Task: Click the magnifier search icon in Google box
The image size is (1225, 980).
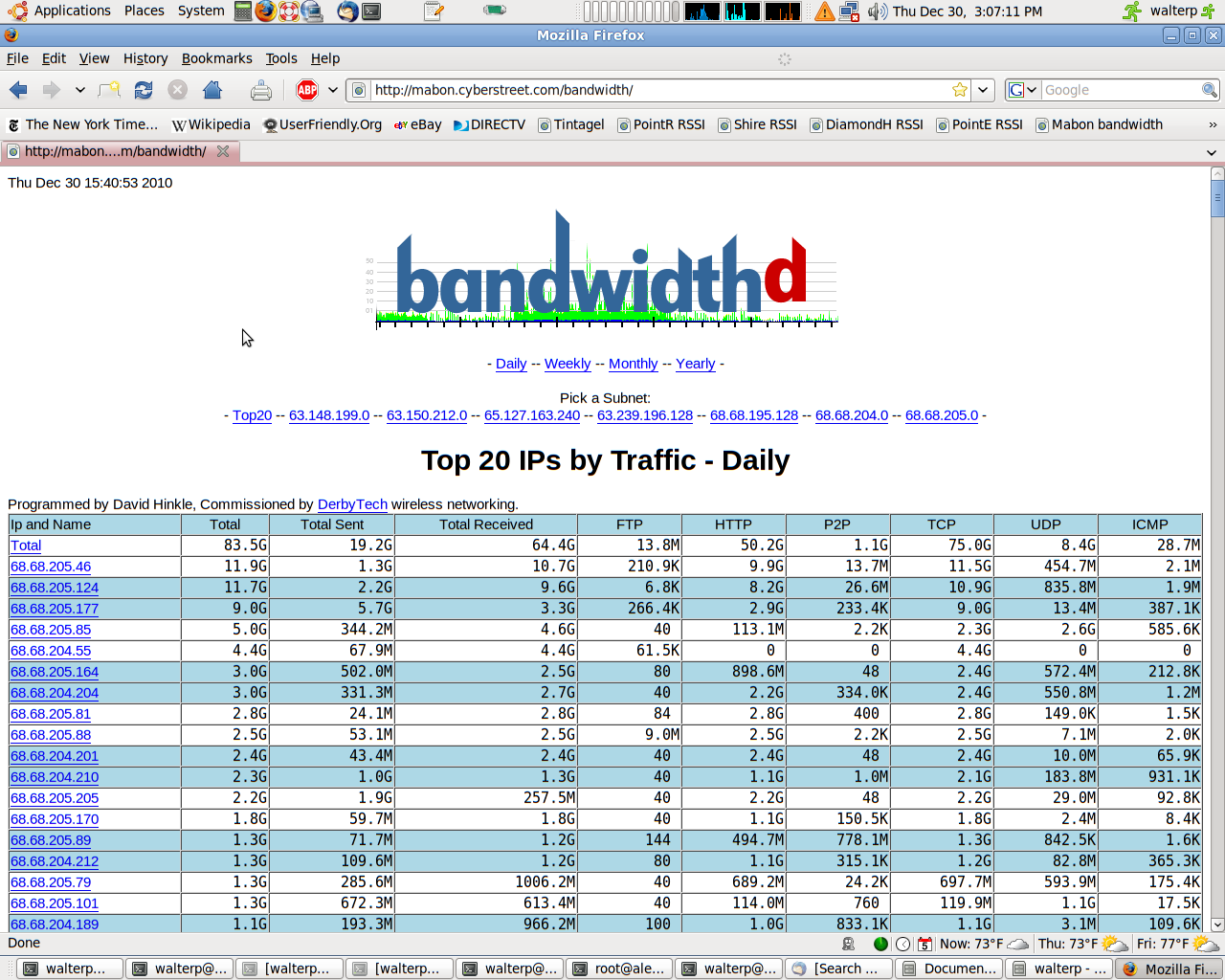Action: [1210, 90]
